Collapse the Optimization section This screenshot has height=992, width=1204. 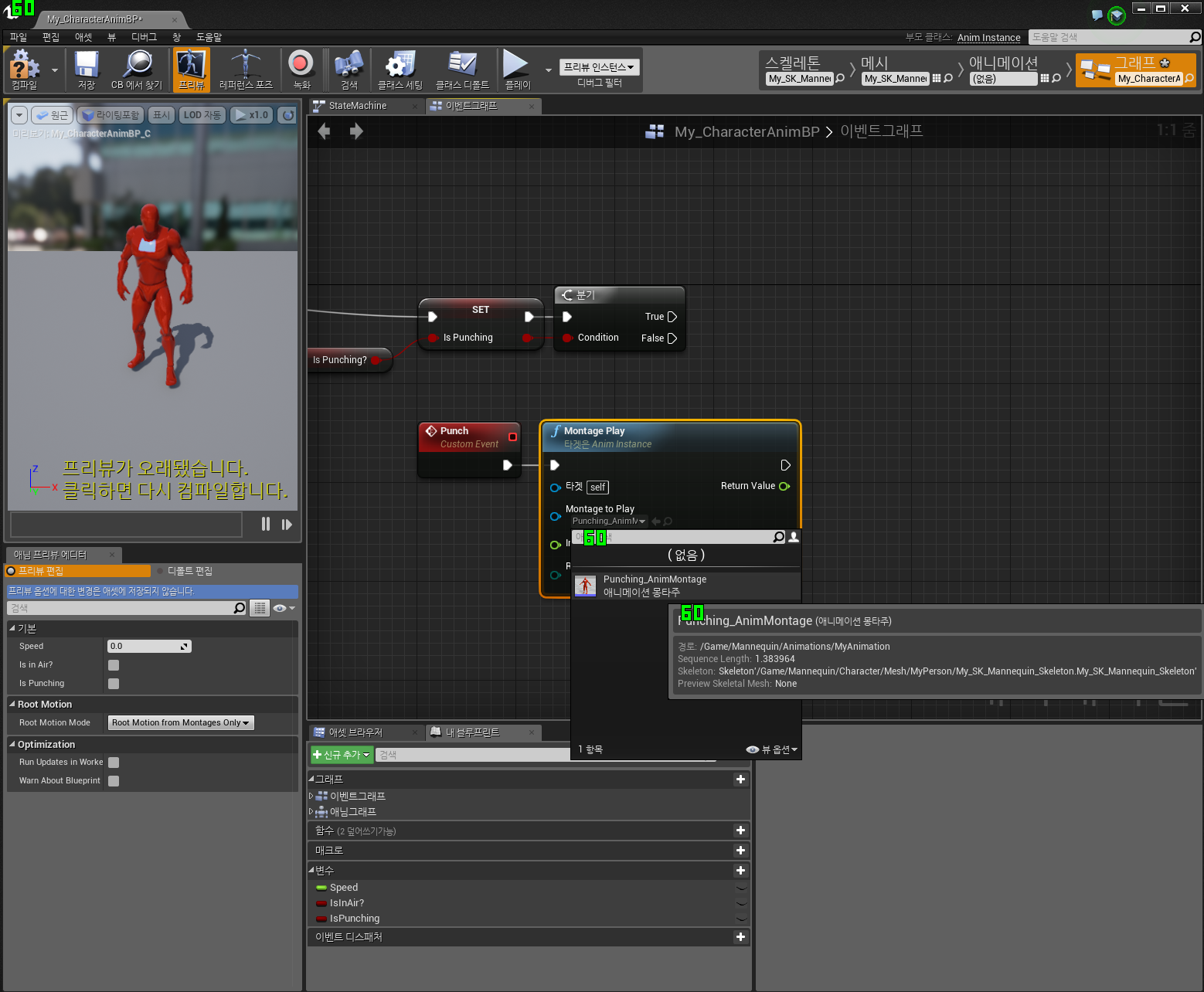click(12, 744)
